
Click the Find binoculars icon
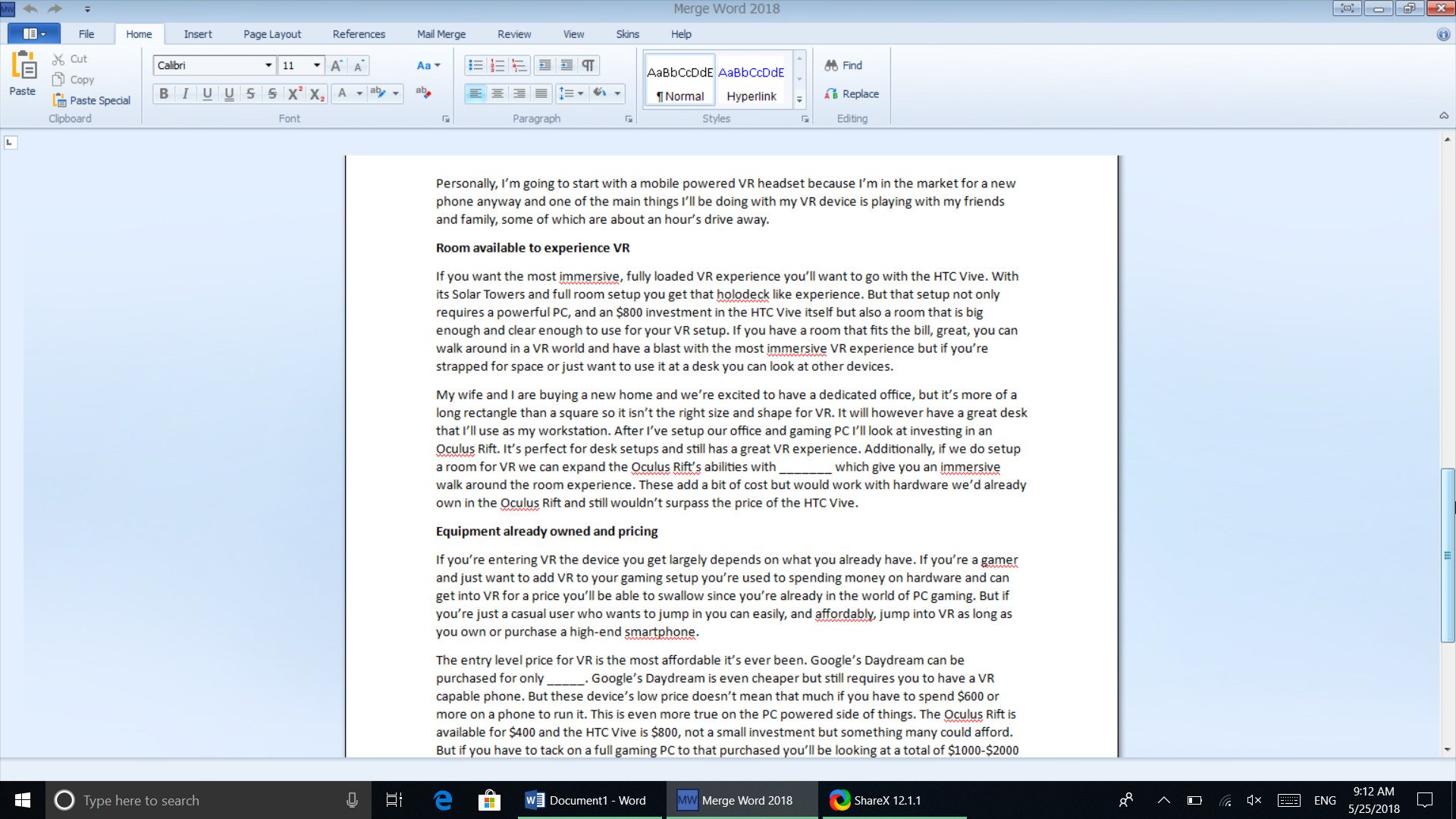[831, 66]
